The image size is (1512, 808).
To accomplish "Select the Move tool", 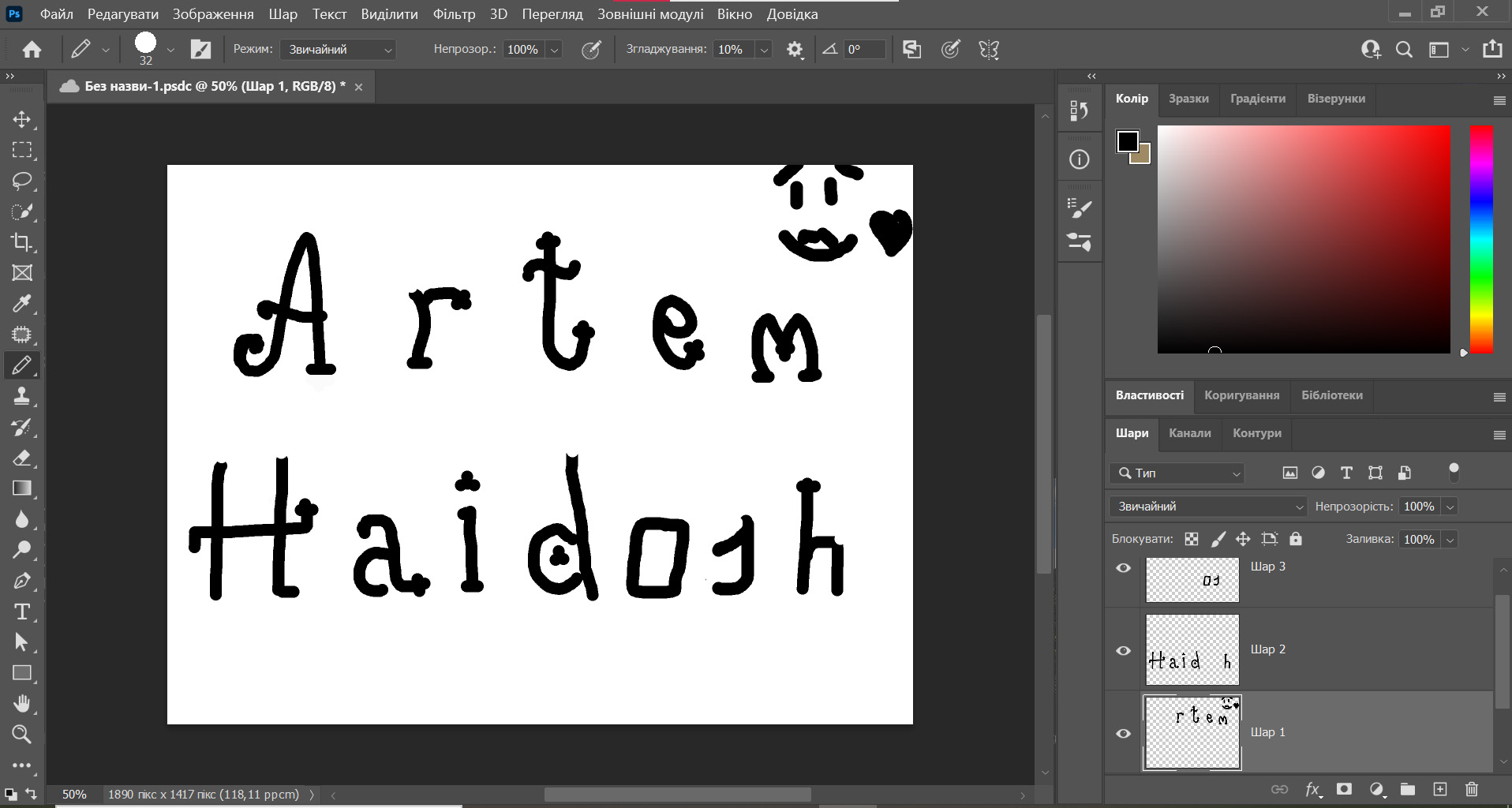I will [x=21, y=119].
